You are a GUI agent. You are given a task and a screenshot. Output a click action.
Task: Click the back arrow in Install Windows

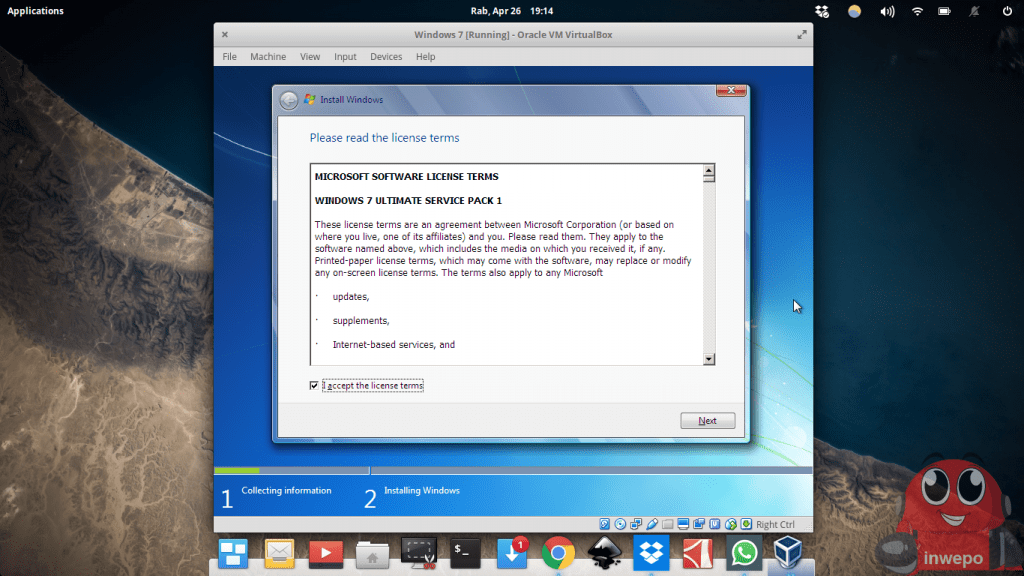point(289,100)
